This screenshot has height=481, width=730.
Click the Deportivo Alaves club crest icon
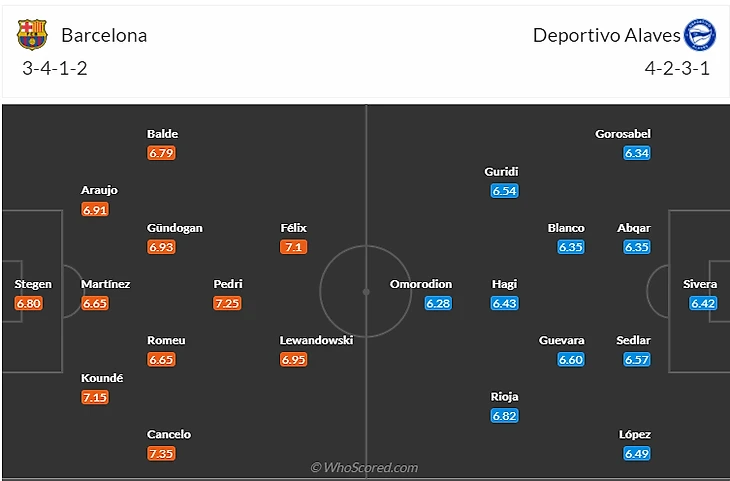pyautogui.click(x=699, y=35)
